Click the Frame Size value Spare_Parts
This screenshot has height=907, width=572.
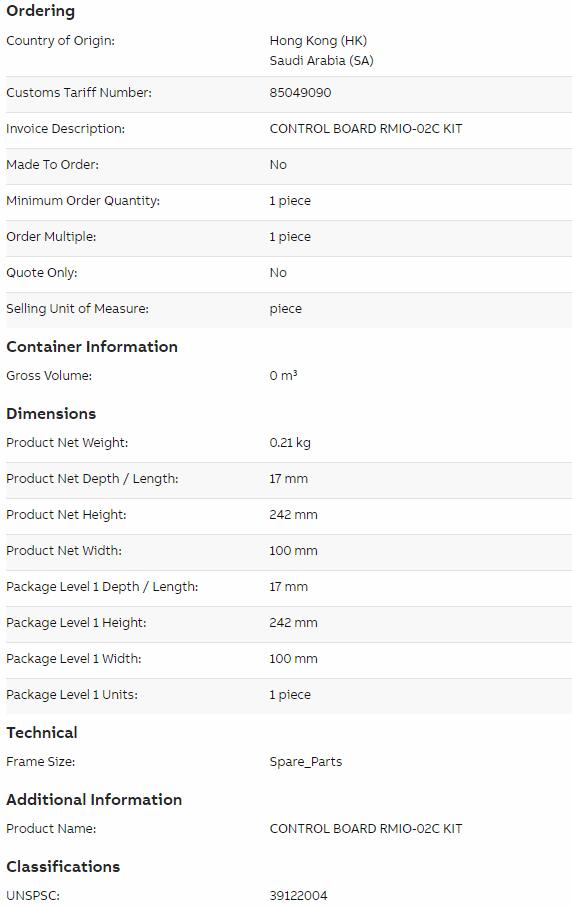pyautogui.click(x=305, y=762)
